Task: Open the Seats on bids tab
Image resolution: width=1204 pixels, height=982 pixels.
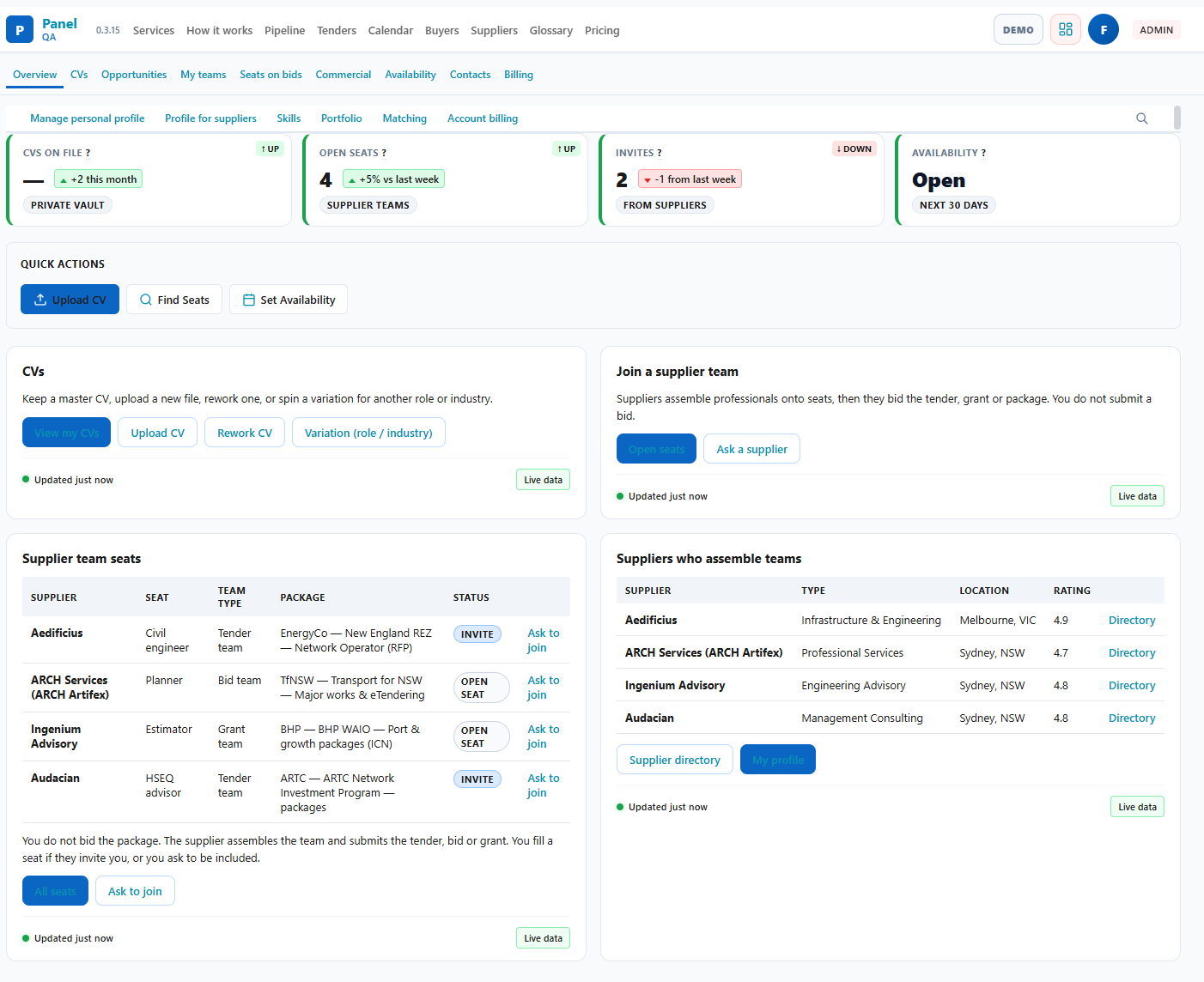Action: pyautogui.click(x=271, y=75)
